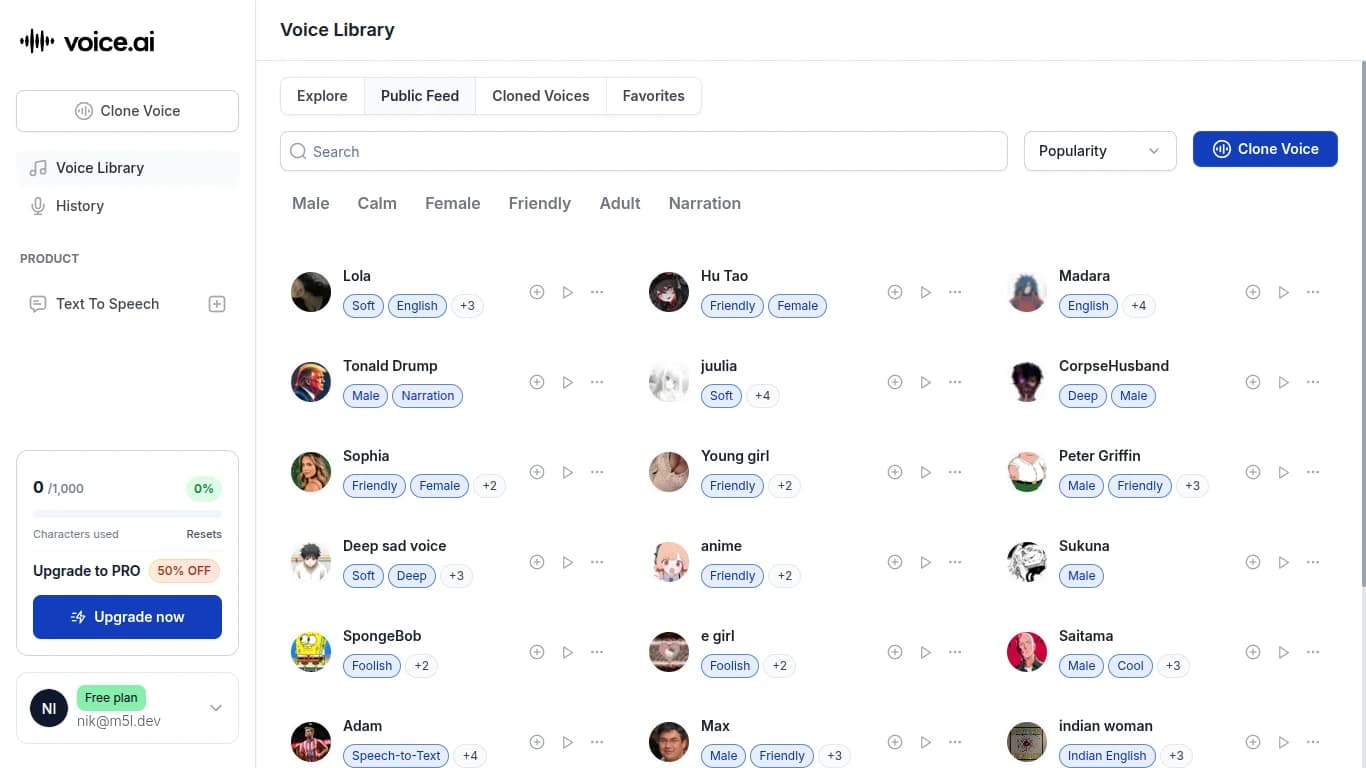
Task: Open more options for Hu Tao
Action: pos(955,292)
